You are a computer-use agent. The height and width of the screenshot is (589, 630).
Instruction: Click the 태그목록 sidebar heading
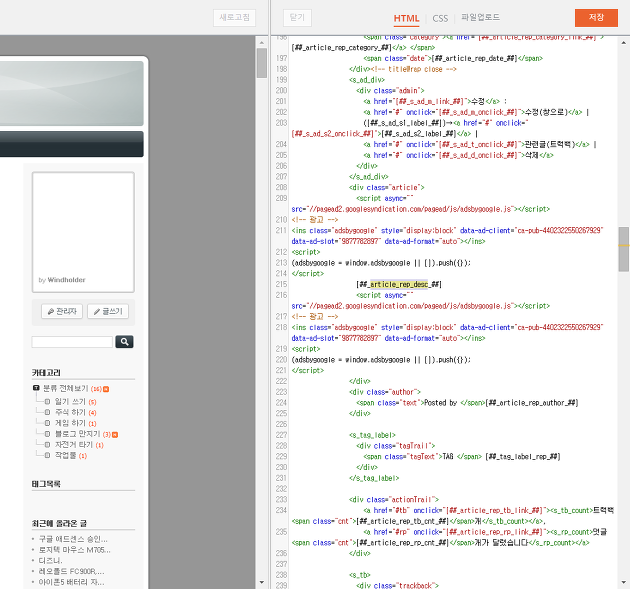tap(46, 484)
